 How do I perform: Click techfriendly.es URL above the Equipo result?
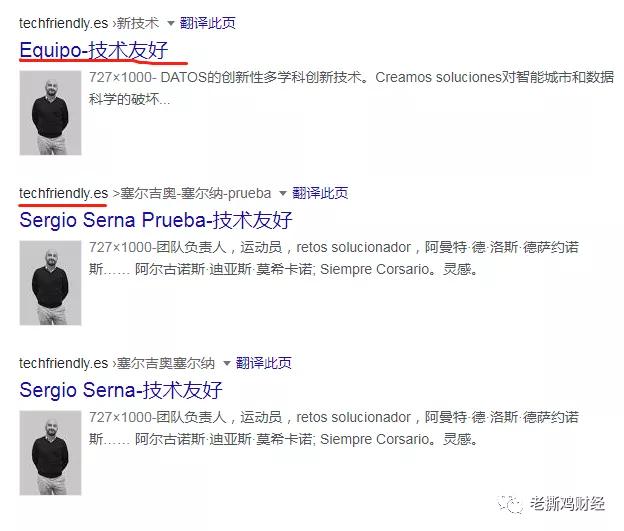click(x=63, y=23)
